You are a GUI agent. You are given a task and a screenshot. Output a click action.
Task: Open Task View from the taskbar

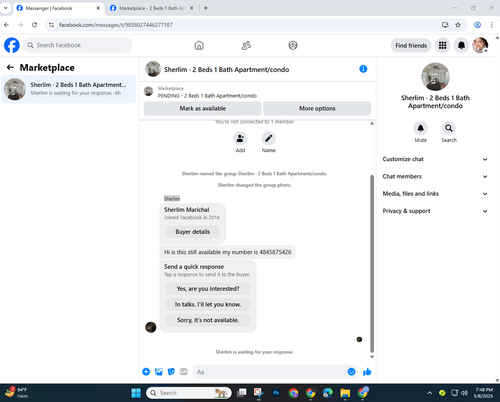click(241, 393)
